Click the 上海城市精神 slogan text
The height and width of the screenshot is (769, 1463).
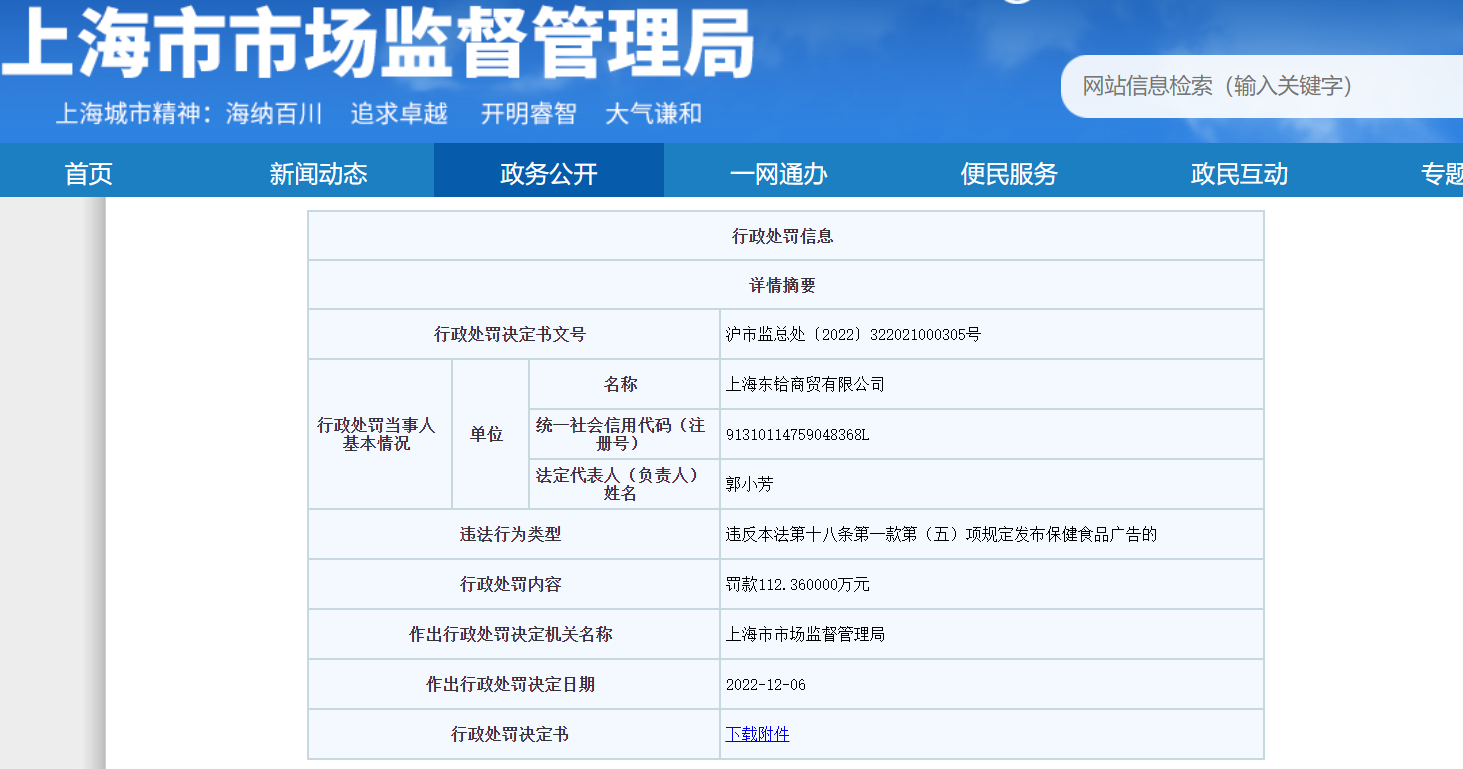[x=378, y=114]
